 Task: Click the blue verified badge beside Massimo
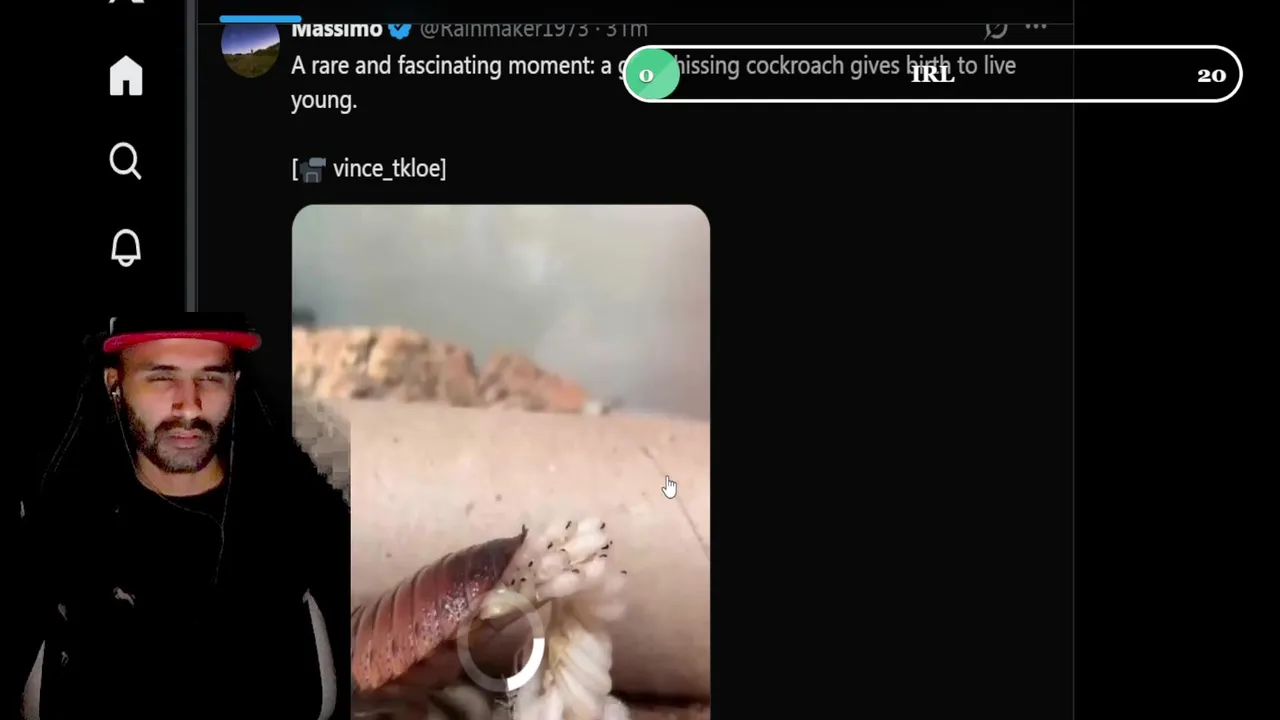click(x=399, y=29)
